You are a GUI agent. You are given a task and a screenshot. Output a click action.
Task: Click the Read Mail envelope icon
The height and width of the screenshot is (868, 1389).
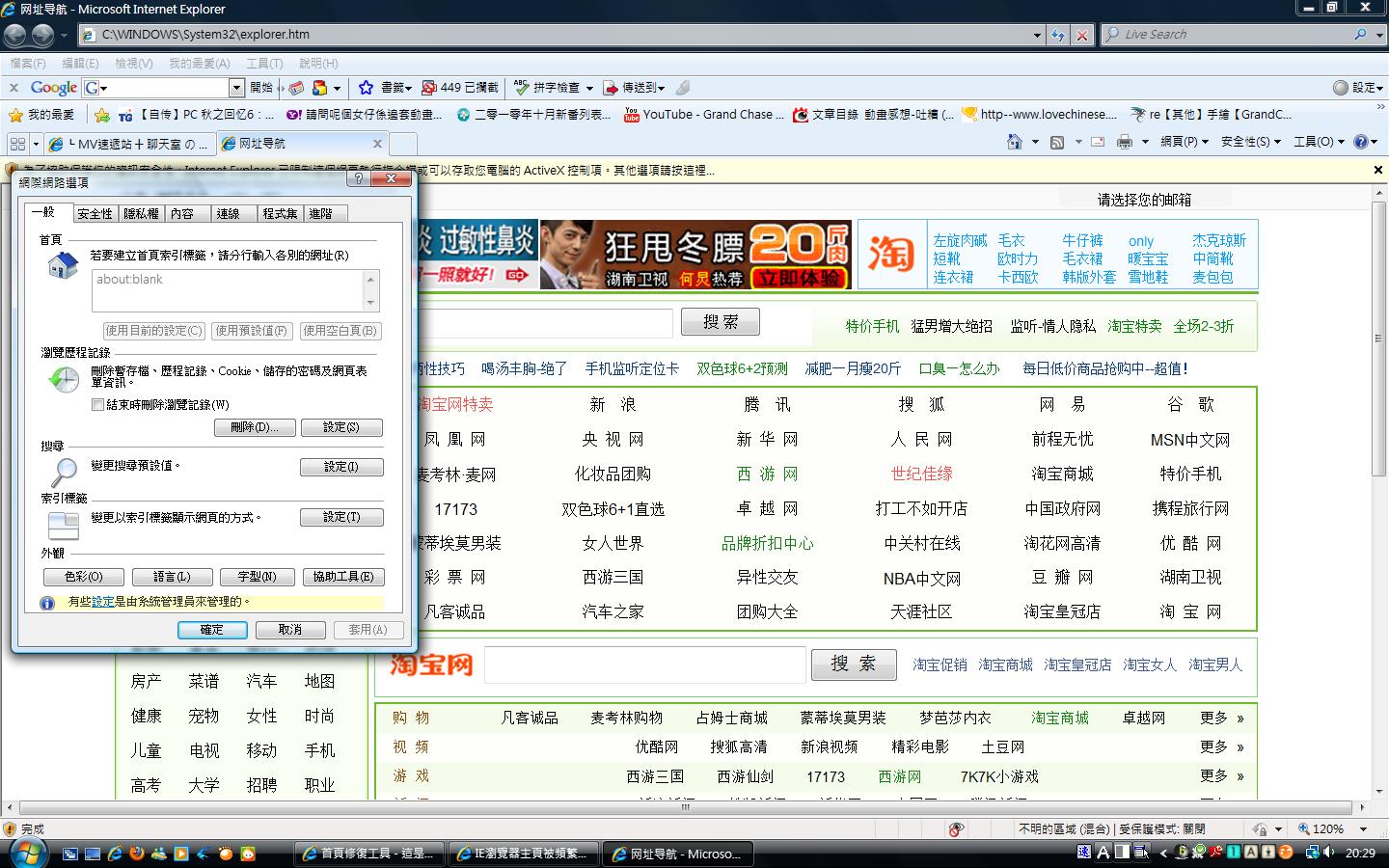pos(1097,142)
